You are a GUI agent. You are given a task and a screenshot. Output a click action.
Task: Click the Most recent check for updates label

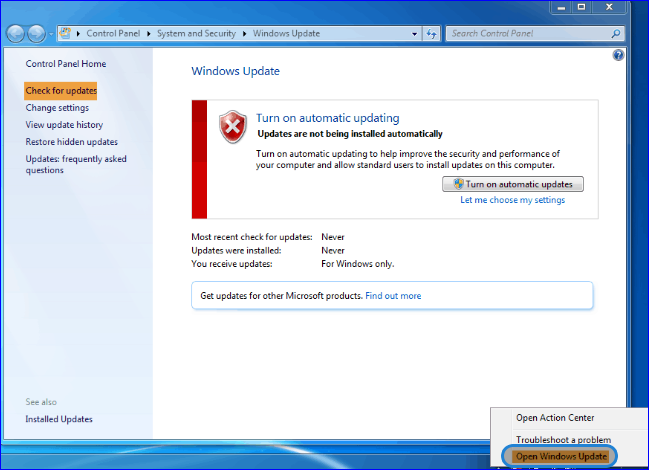coord(252,237)
